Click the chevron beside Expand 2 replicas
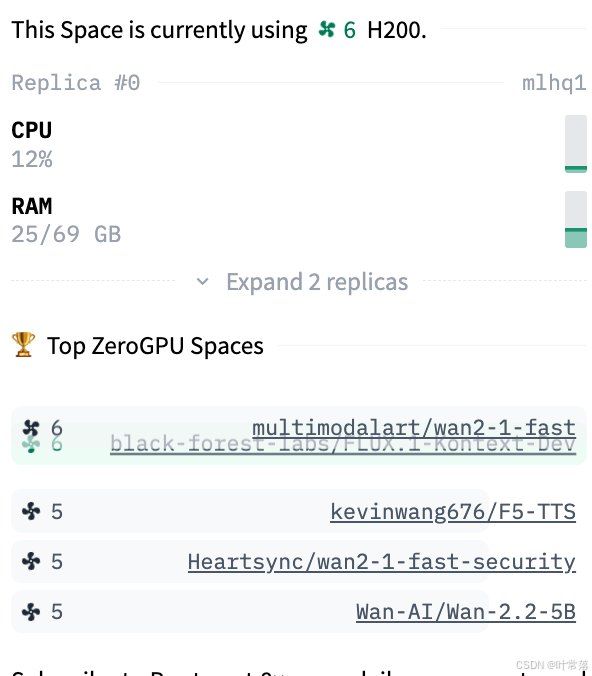Screen dimensions: 592x676 [202, 282]
